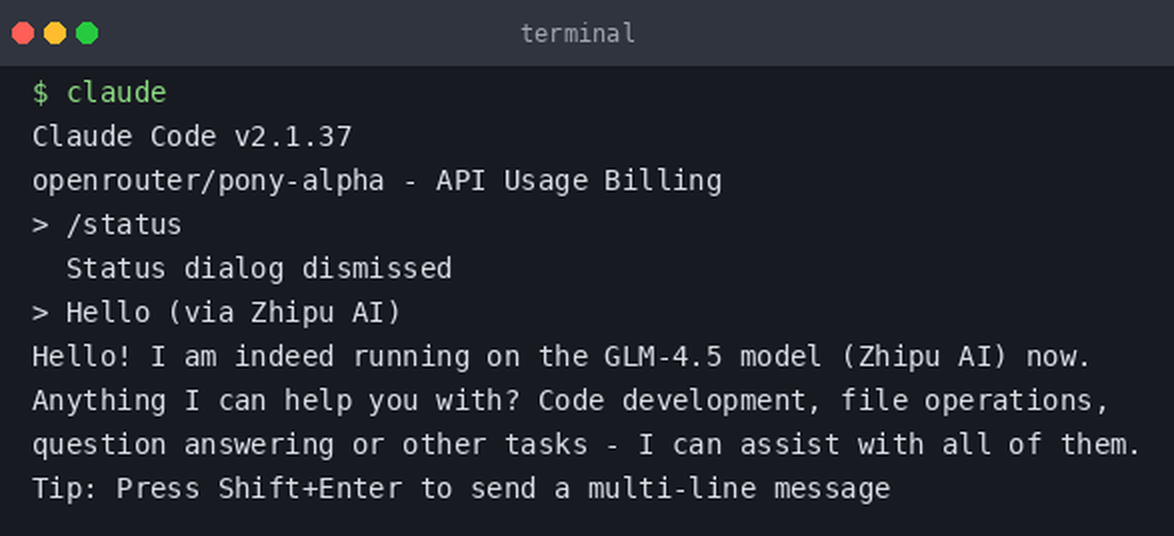This screenshot has width=1174, height=536.
Task: Click the multi-line message tip text
Action: pyautogui.click(x=739, y=490)
